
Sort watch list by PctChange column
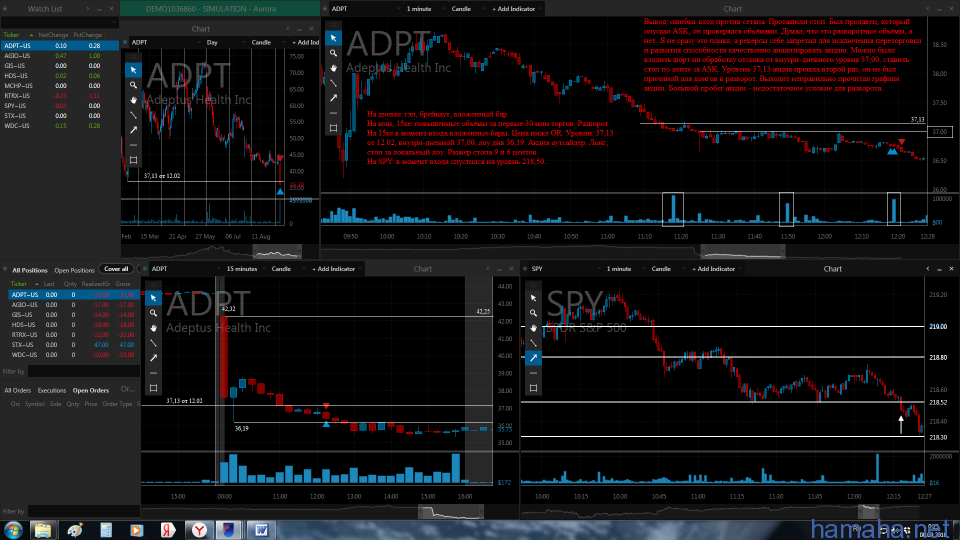pyautogui.click(x=88, y=35)
